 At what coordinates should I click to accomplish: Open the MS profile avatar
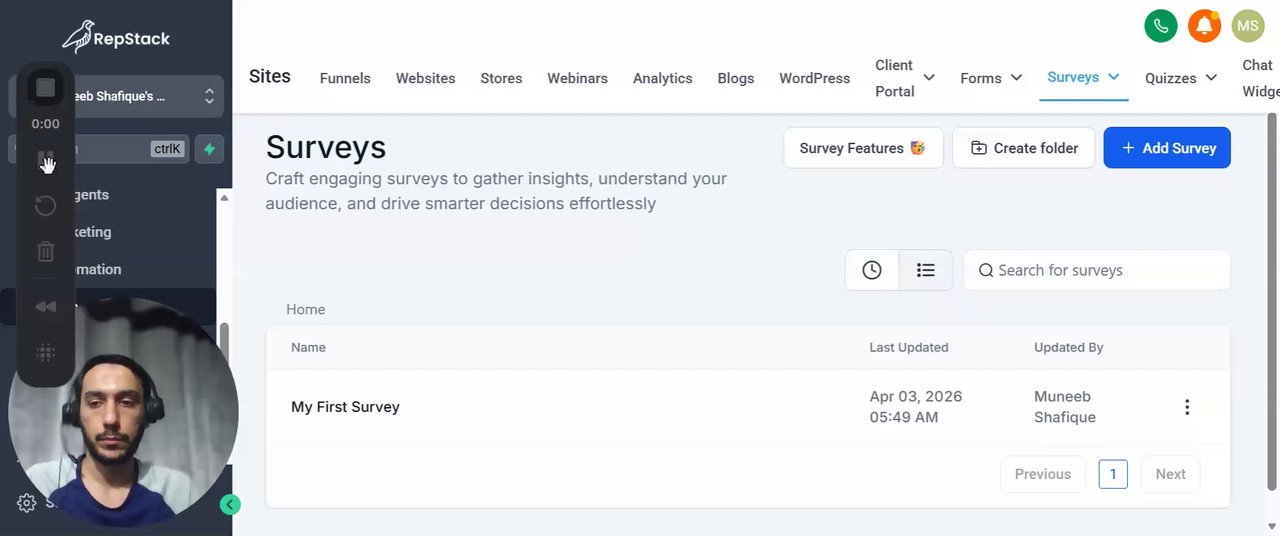[x=1248, y=26]
